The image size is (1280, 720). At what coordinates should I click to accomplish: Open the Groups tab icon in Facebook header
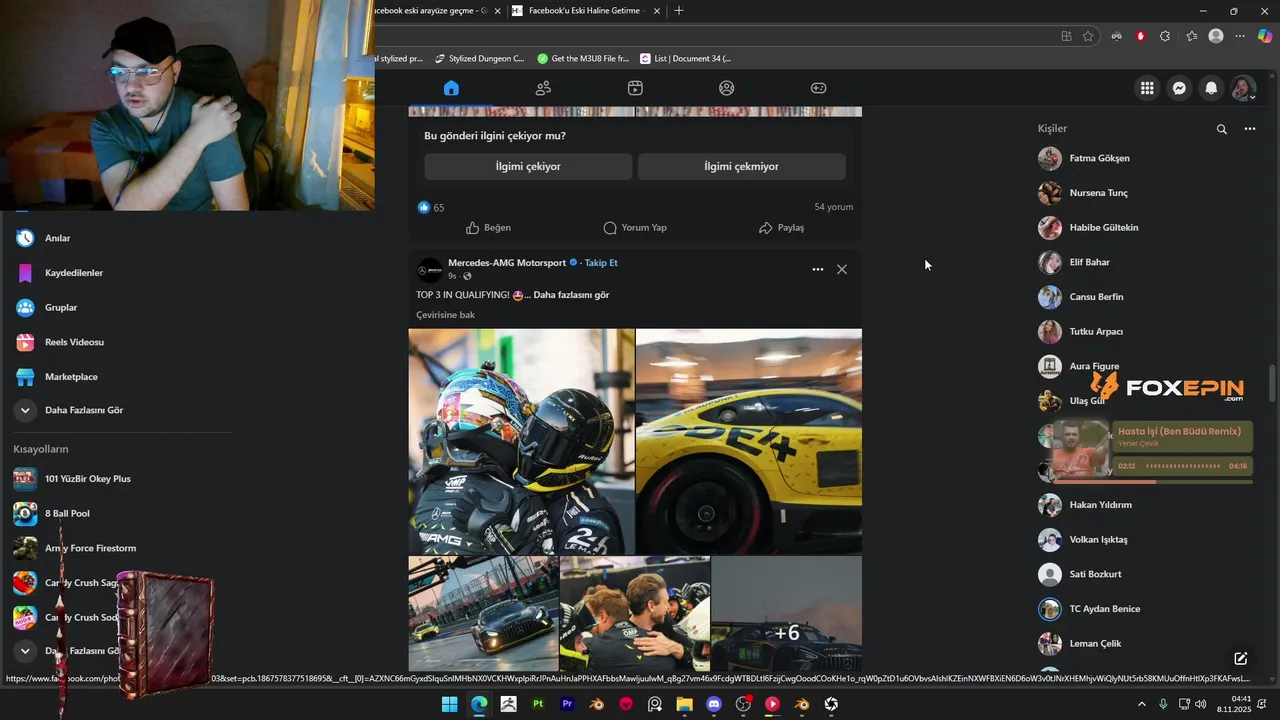pyautogui.click(x=727, y=88)
